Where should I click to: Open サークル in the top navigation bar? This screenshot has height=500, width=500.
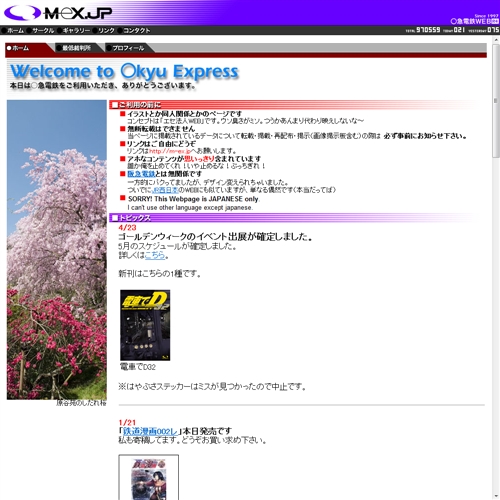pyautogui.click(x=40, y=30)
